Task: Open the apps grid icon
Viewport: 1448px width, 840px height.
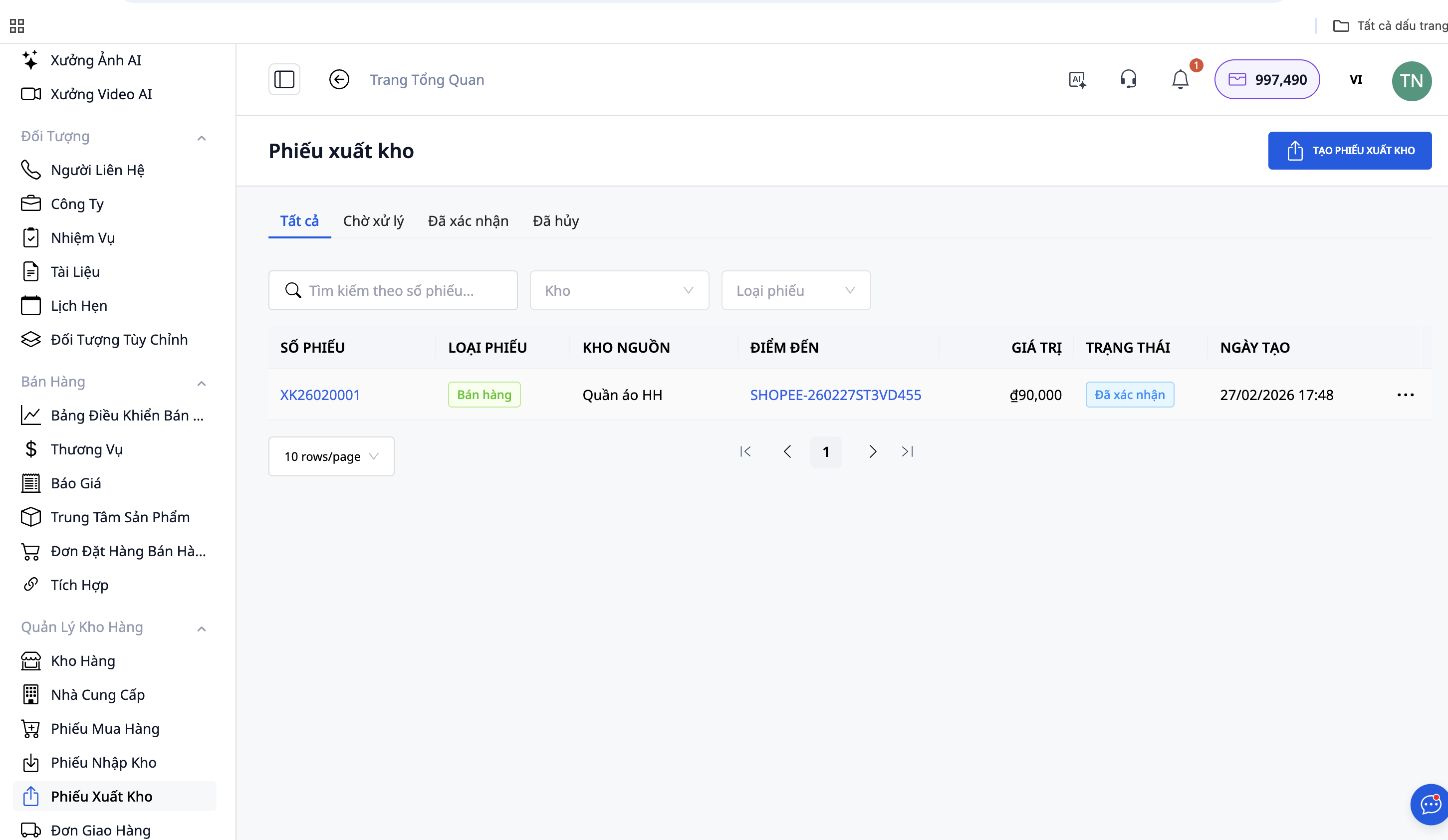Action: 16,25
